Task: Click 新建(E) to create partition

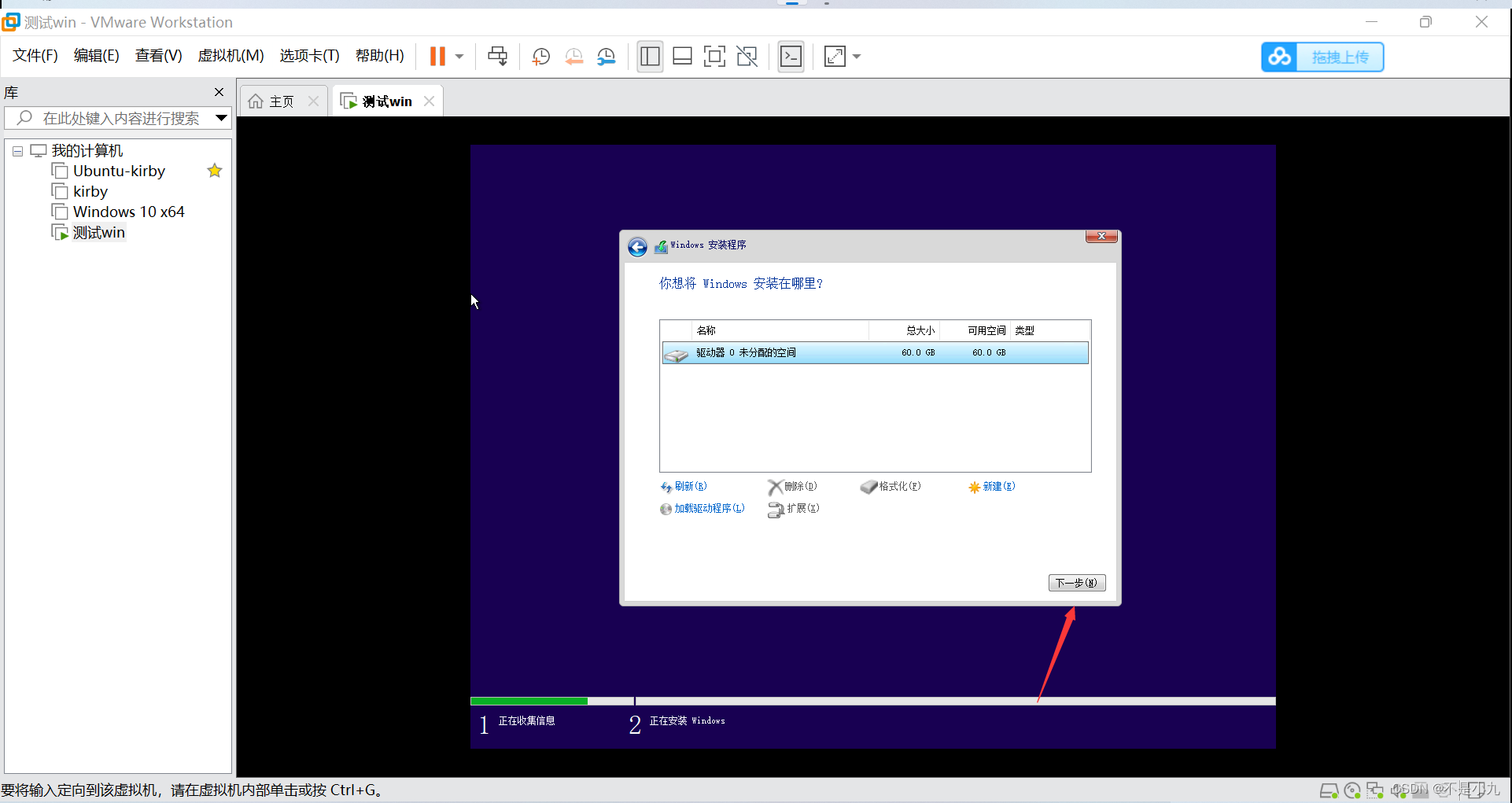Action: pyautogui.click(x=992, y=487)
